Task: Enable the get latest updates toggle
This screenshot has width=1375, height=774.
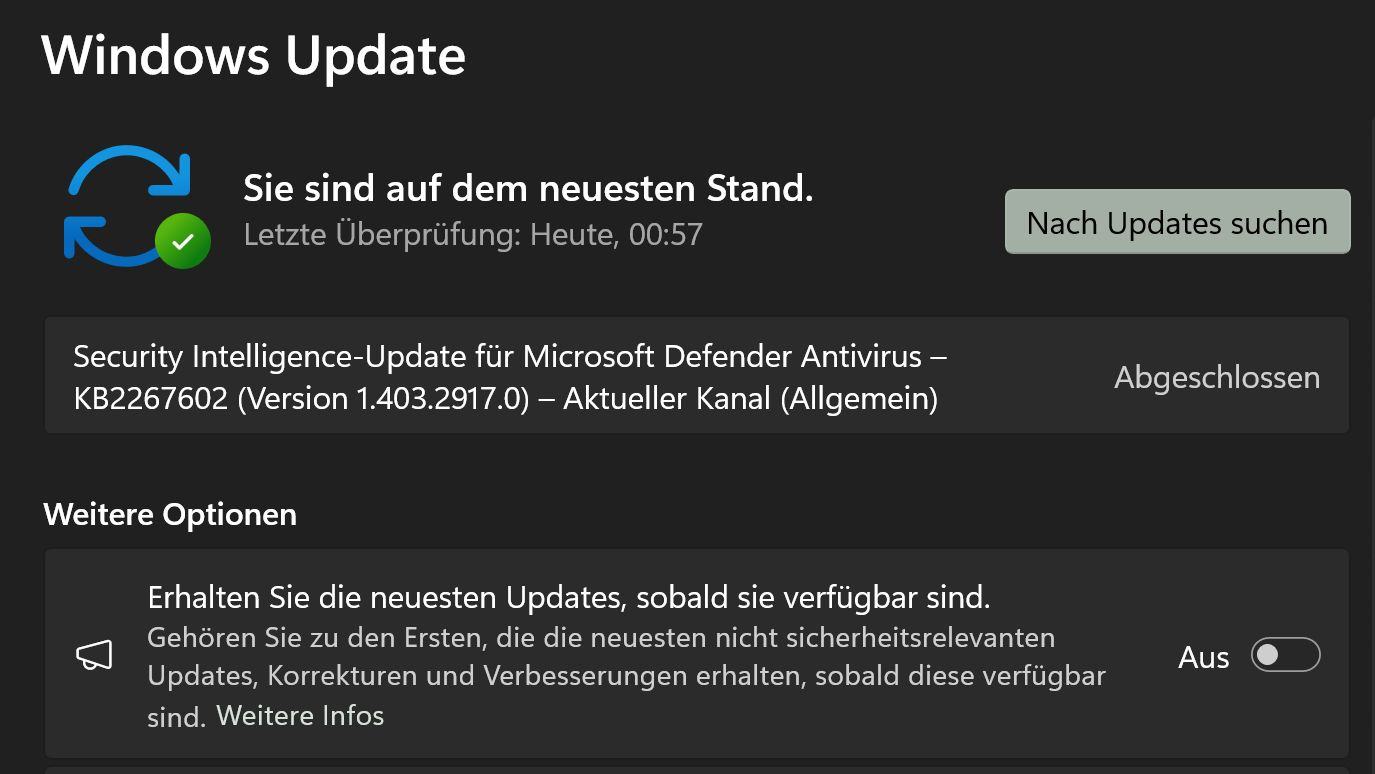Action: pos(1285,655)
